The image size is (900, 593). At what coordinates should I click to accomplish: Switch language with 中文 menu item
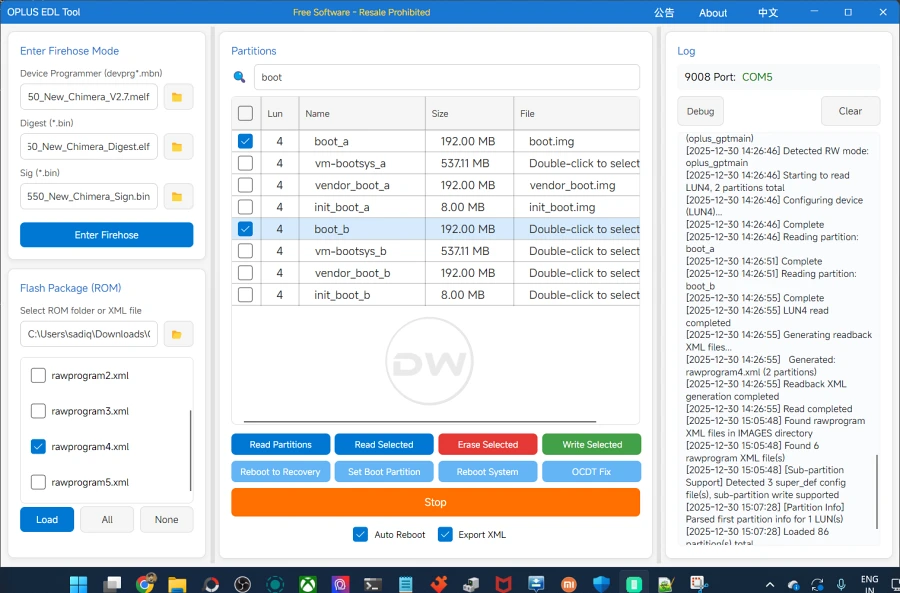(768, 13)
